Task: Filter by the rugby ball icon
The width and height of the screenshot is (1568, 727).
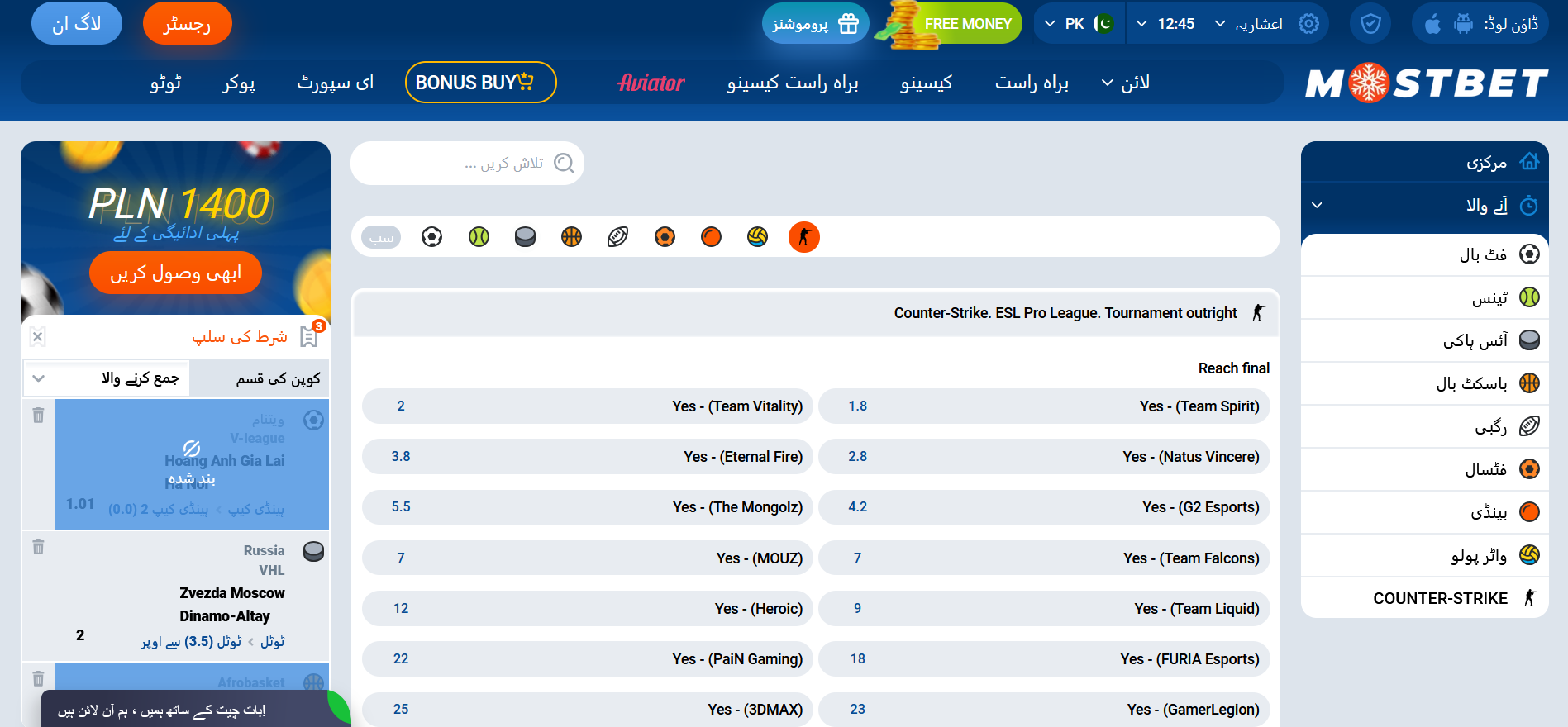Action: pyautogui.click(x=617, y=237)
